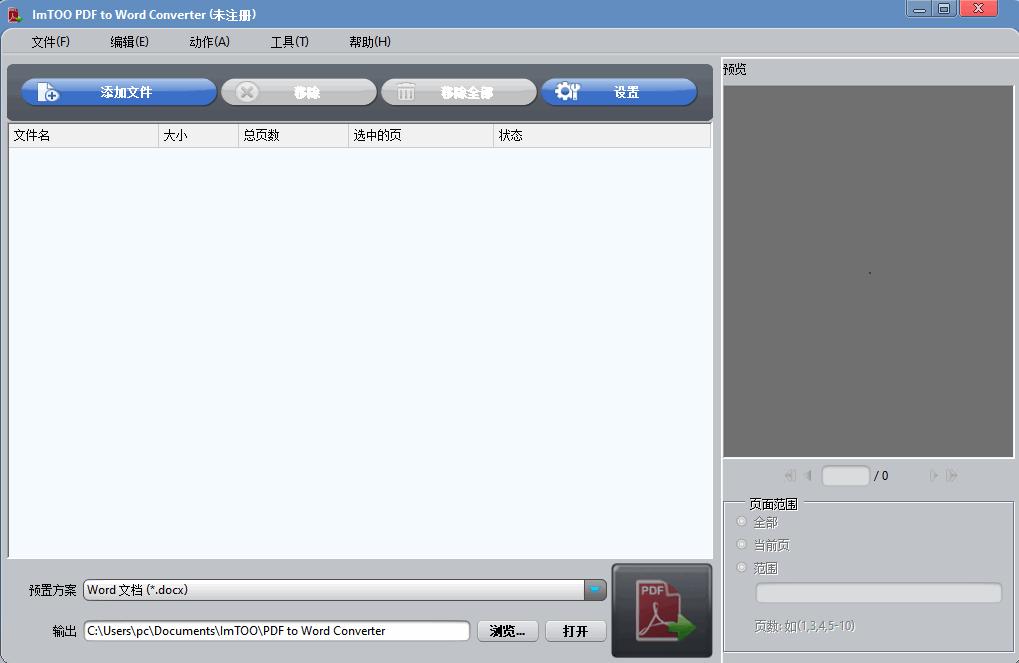Screen dimensions: 1019x663
Task: Open the 设置 (Settings) button
Action: click(x=619, y=92)
